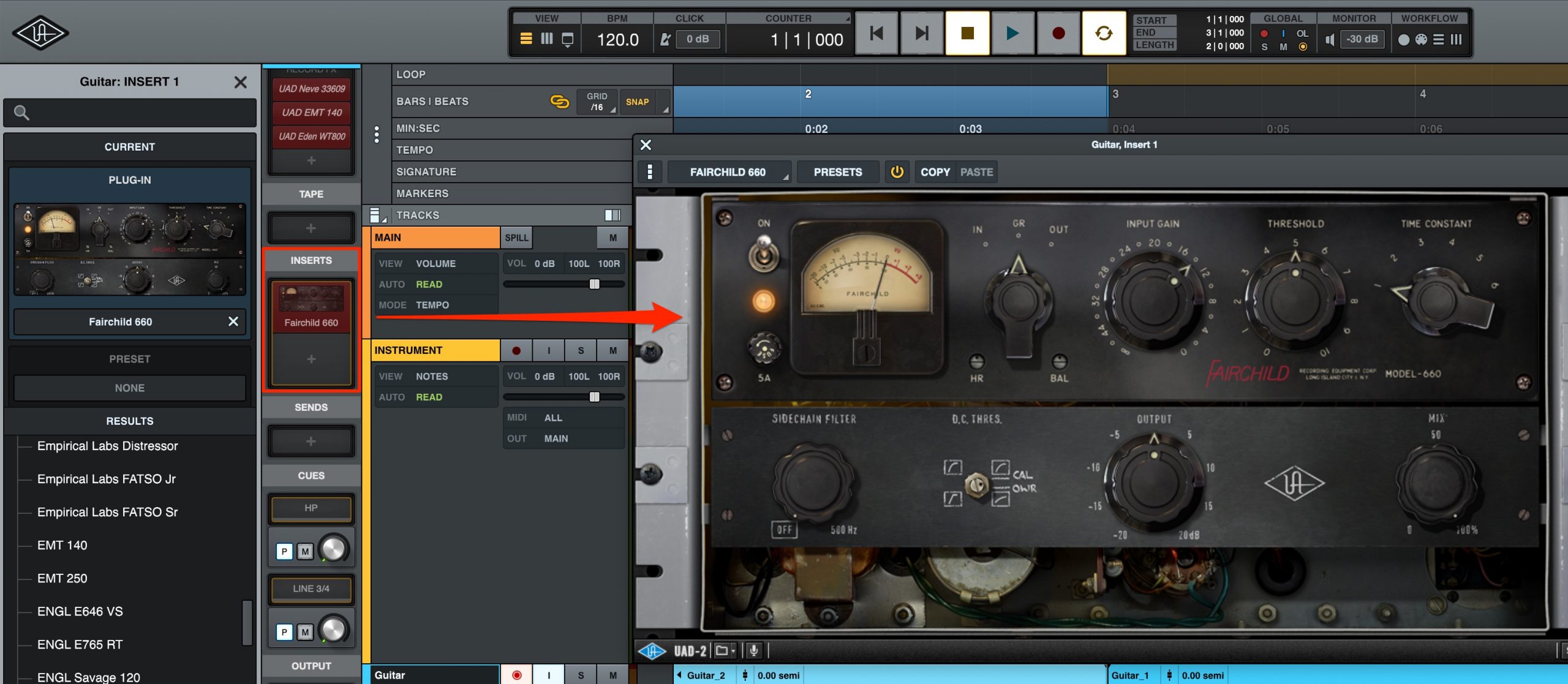Click the yellow solo circle in GLOBAL

pos(1303,47)
